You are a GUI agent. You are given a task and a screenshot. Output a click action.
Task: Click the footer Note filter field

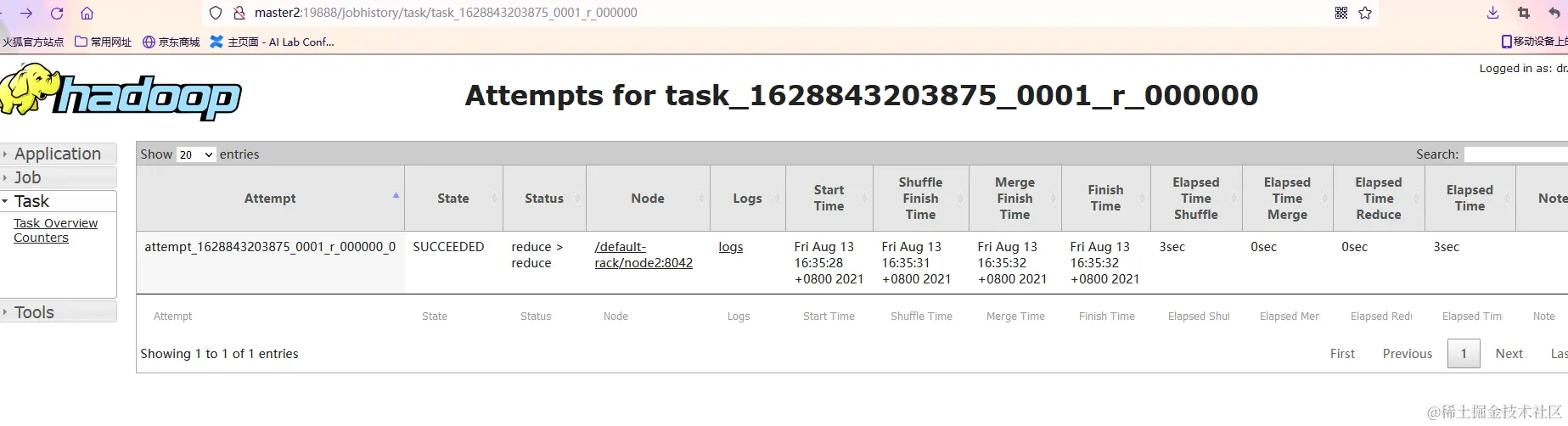[1547, 317]
